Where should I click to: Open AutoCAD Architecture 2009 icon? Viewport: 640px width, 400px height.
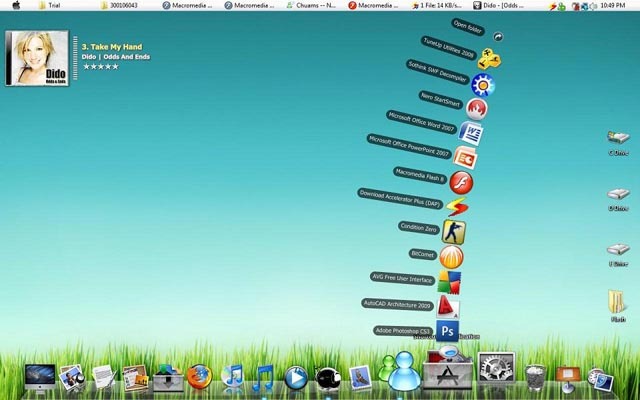click(449, 306)
